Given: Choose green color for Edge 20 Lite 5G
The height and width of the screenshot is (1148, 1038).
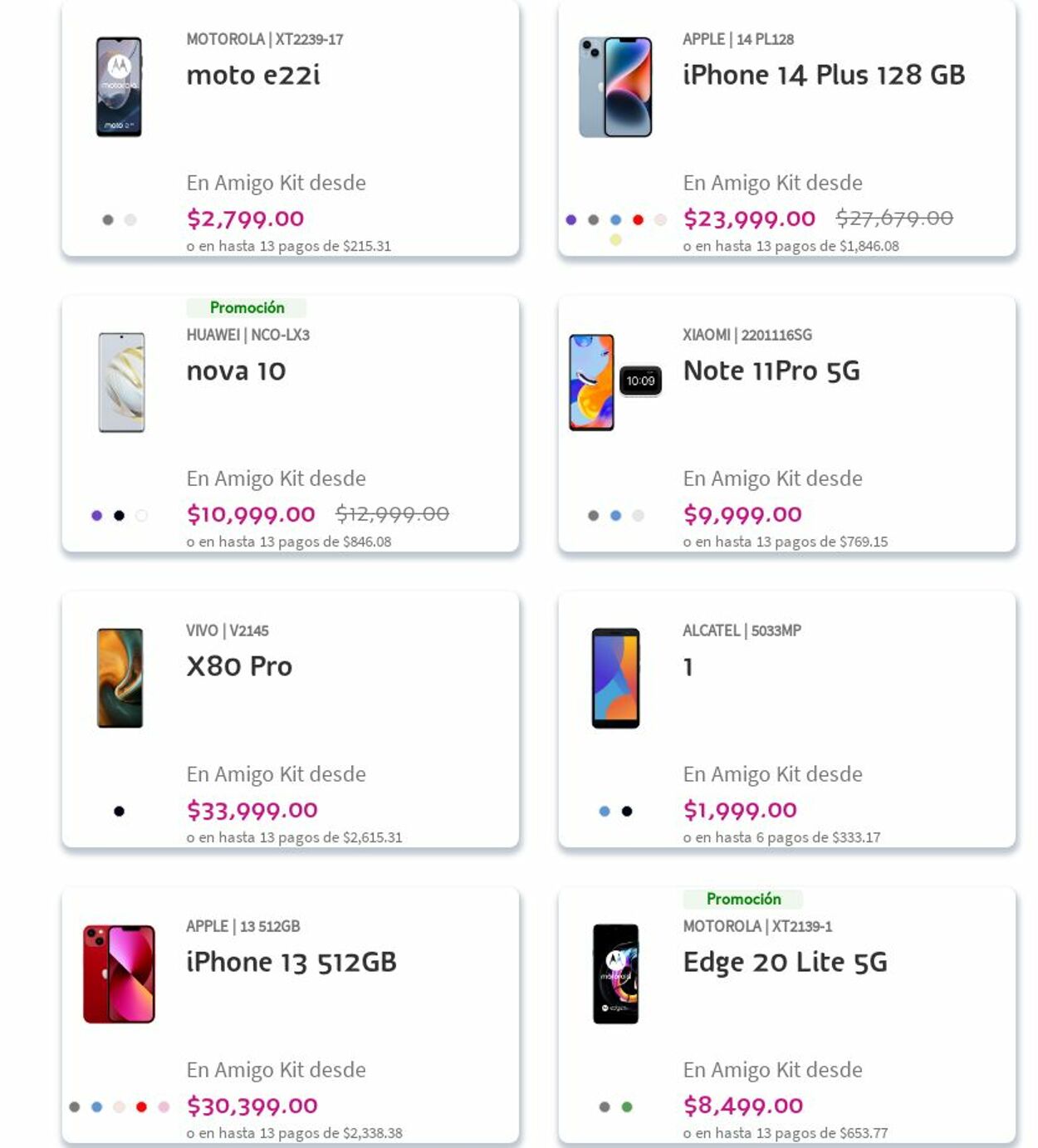Looking at the screenshot, I should (627, 1107).
